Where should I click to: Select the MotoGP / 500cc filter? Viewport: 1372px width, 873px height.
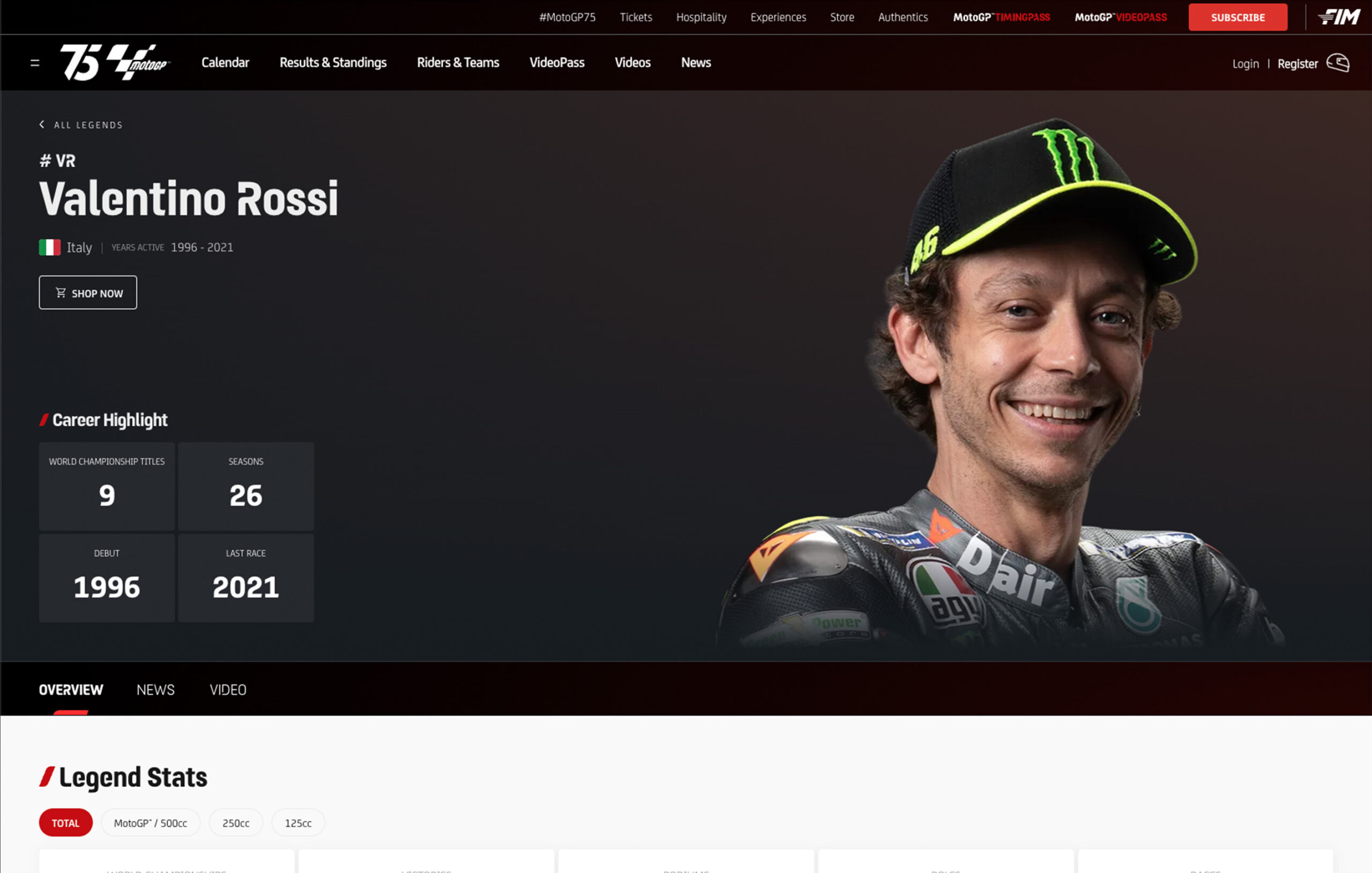pyautogui.click(x=151, y=823)
